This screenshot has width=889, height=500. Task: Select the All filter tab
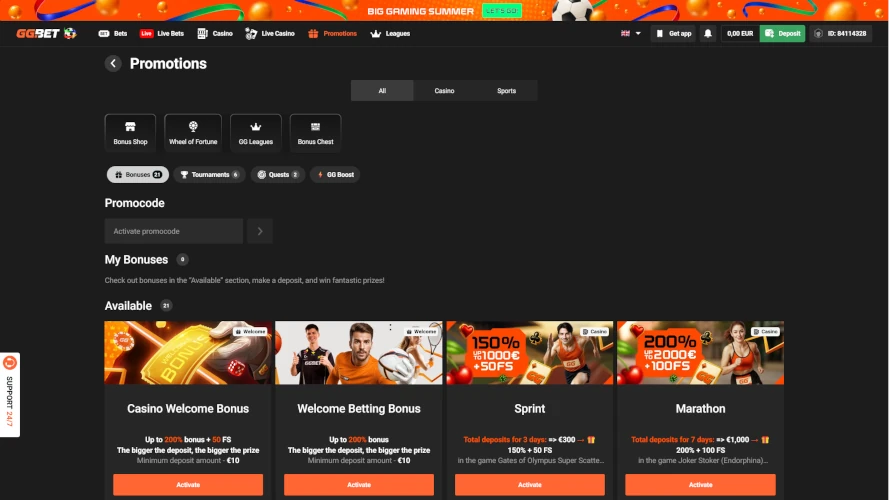click(382, 91)
